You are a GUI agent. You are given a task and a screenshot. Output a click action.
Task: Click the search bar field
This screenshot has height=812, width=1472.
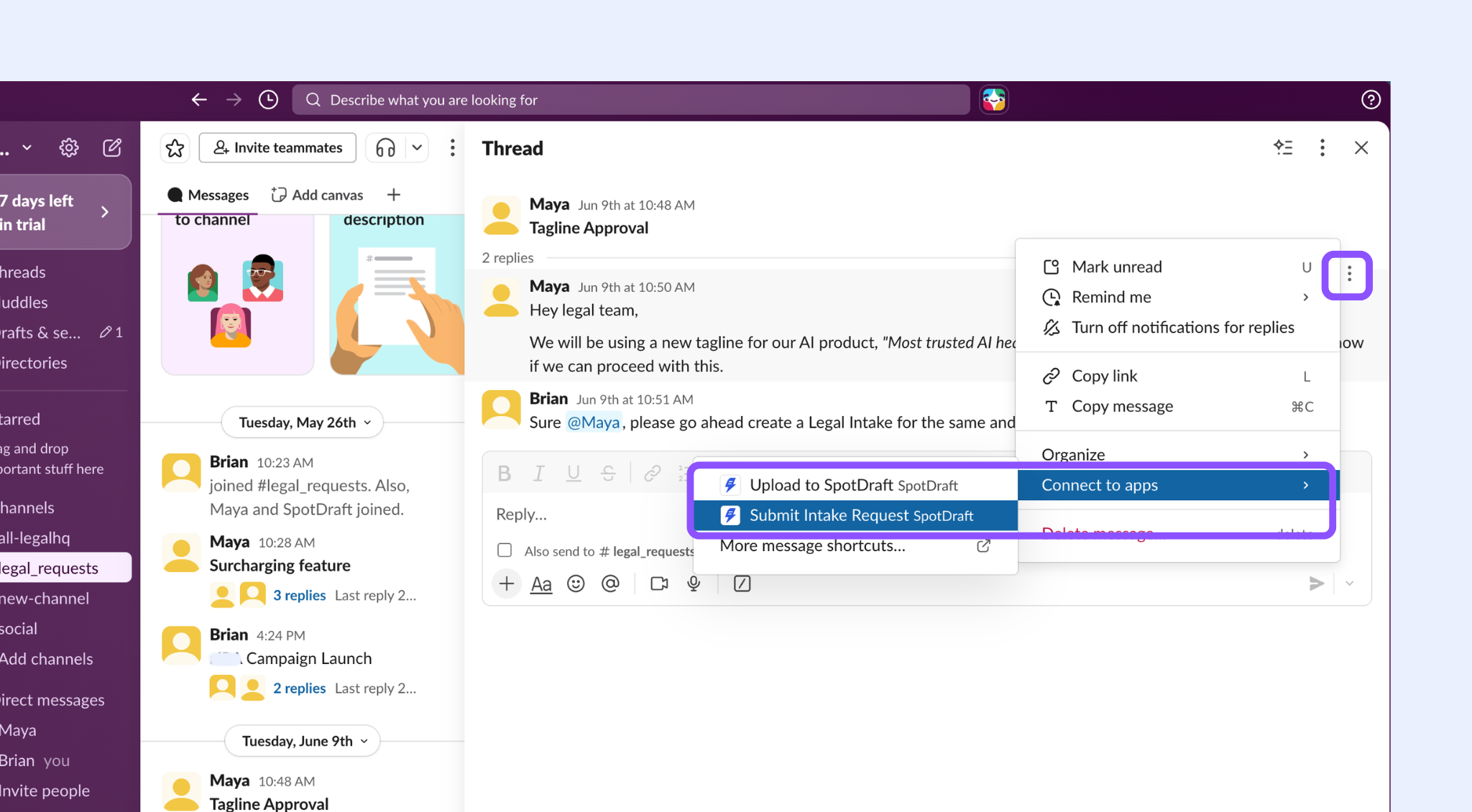click(x=631, y=100)
